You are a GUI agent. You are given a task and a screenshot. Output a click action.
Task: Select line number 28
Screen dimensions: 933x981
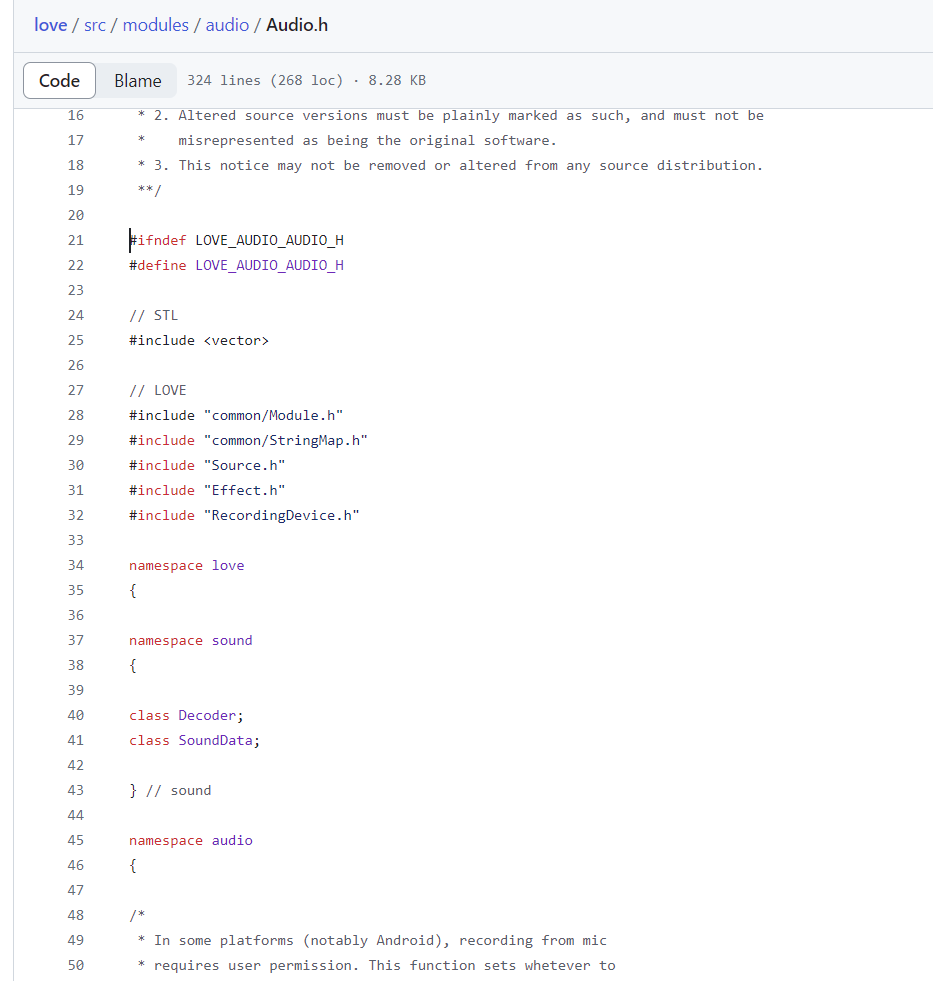[76, 415]
